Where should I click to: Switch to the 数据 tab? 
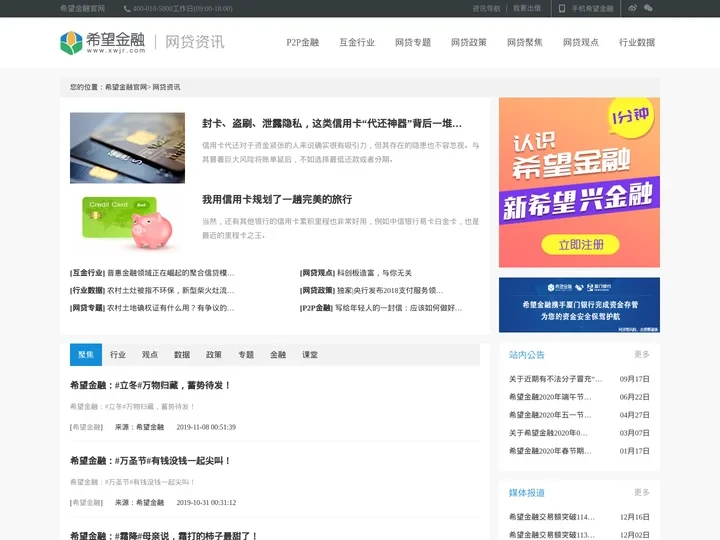[182, 354]
